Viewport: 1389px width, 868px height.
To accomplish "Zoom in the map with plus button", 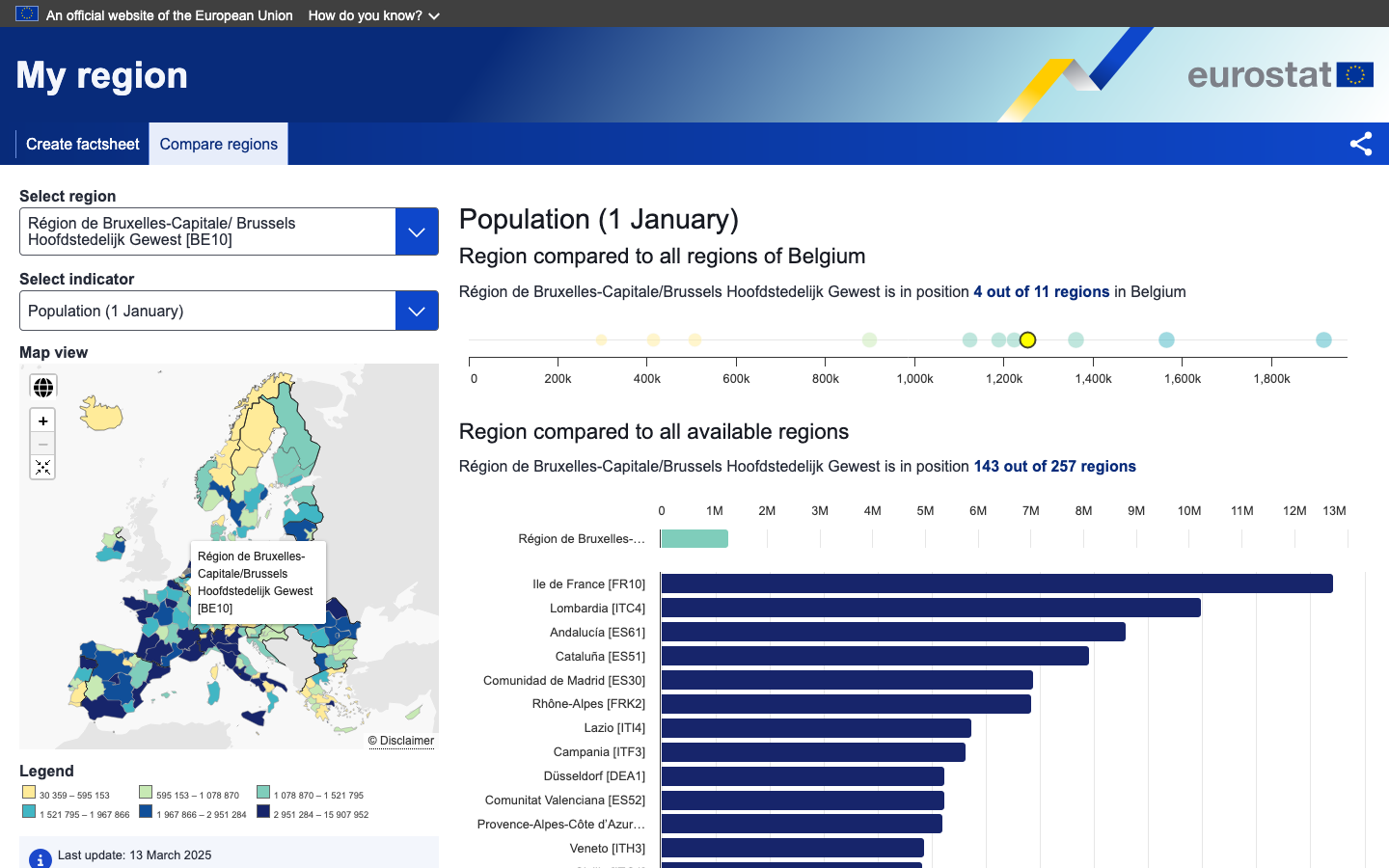I will [42, 421].
